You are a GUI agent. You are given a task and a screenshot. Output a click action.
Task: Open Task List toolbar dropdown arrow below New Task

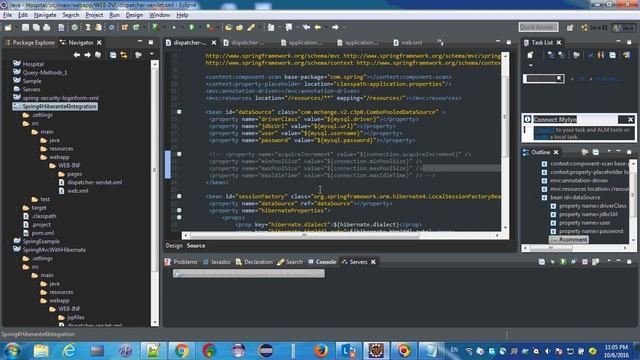pyautogui.click(x=531, y=65)
